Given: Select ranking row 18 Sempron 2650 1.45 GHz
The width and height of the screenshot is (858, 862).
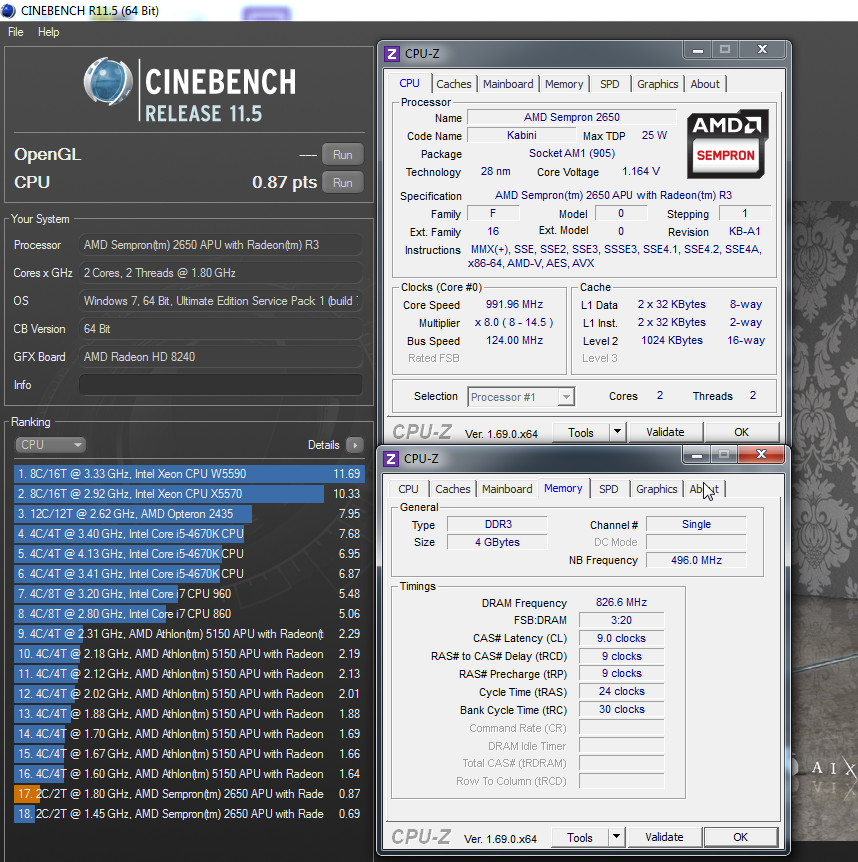Looking at the screenshot, I should coord(189,814).
